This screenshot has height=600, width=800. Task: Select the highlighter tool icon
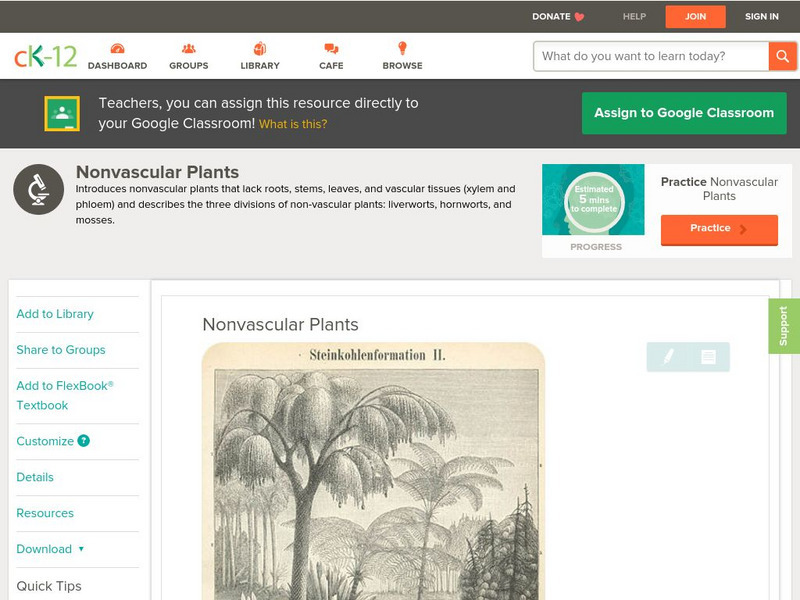pos(668,356)
